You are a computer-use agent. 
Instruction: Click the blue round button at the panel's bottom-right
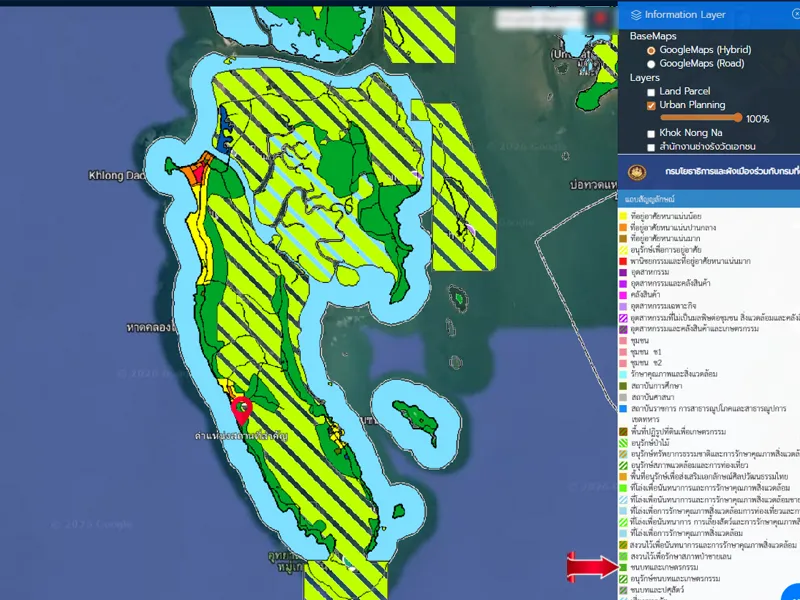point(792,592)
